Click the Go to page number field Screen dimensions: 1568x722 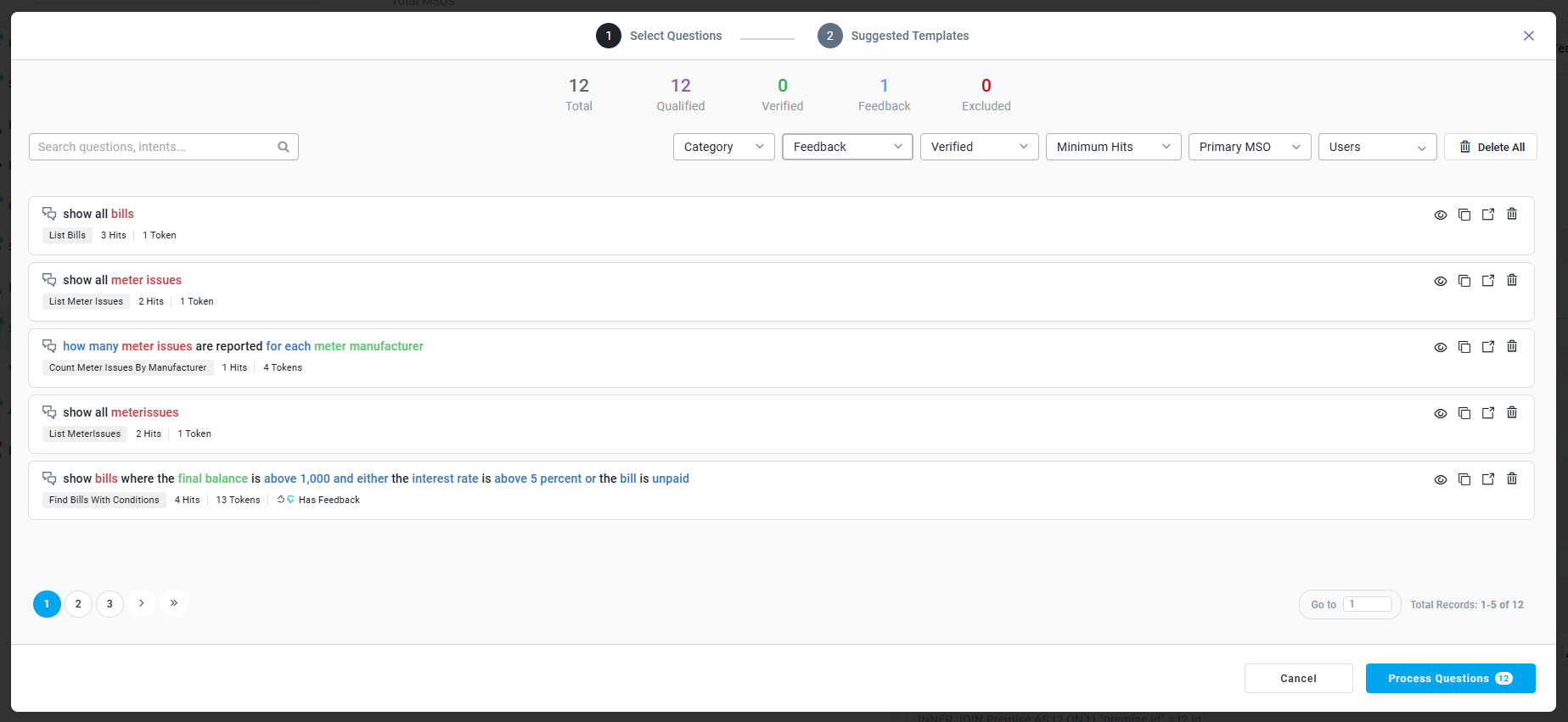[1368, 604]
